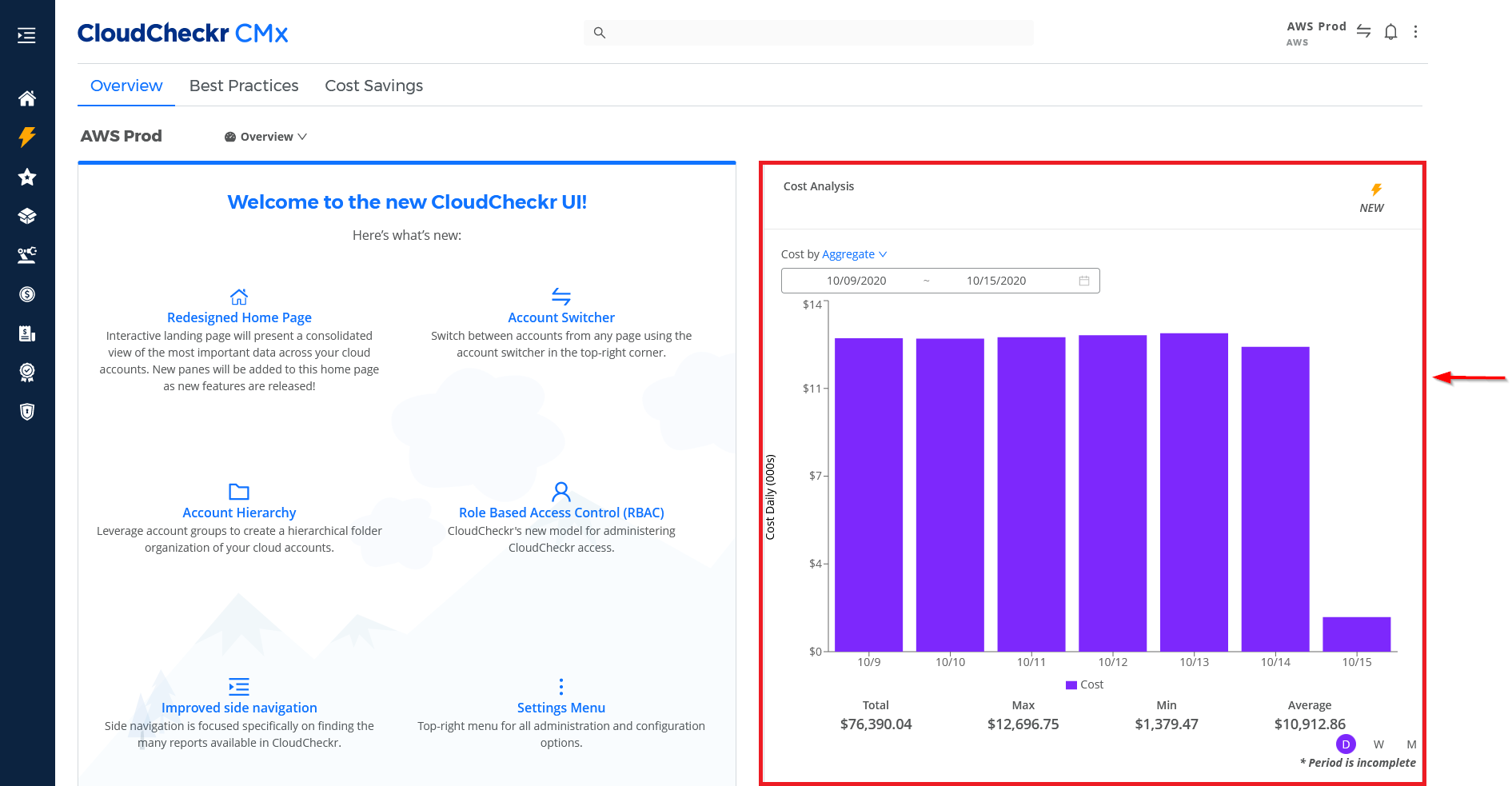This screenshot has height=786, width=1512.
Task: Click the Total value $76,390.04
Action: pos(876,724)
